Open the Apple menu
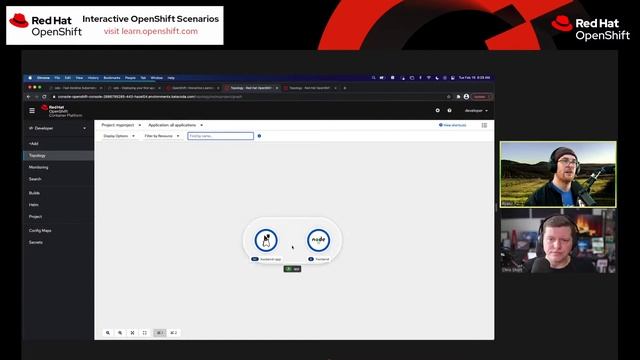The height and width of the screenshot is (360, 640). tap(30, 78)
